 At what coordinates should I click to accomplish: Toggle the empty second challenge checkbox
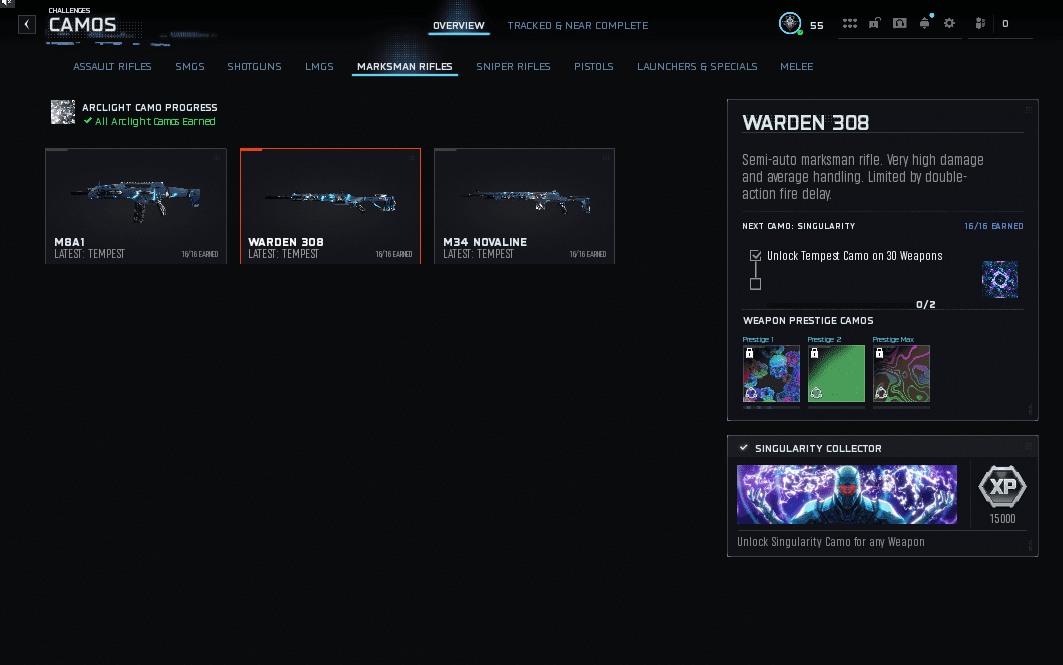point(755,284)
